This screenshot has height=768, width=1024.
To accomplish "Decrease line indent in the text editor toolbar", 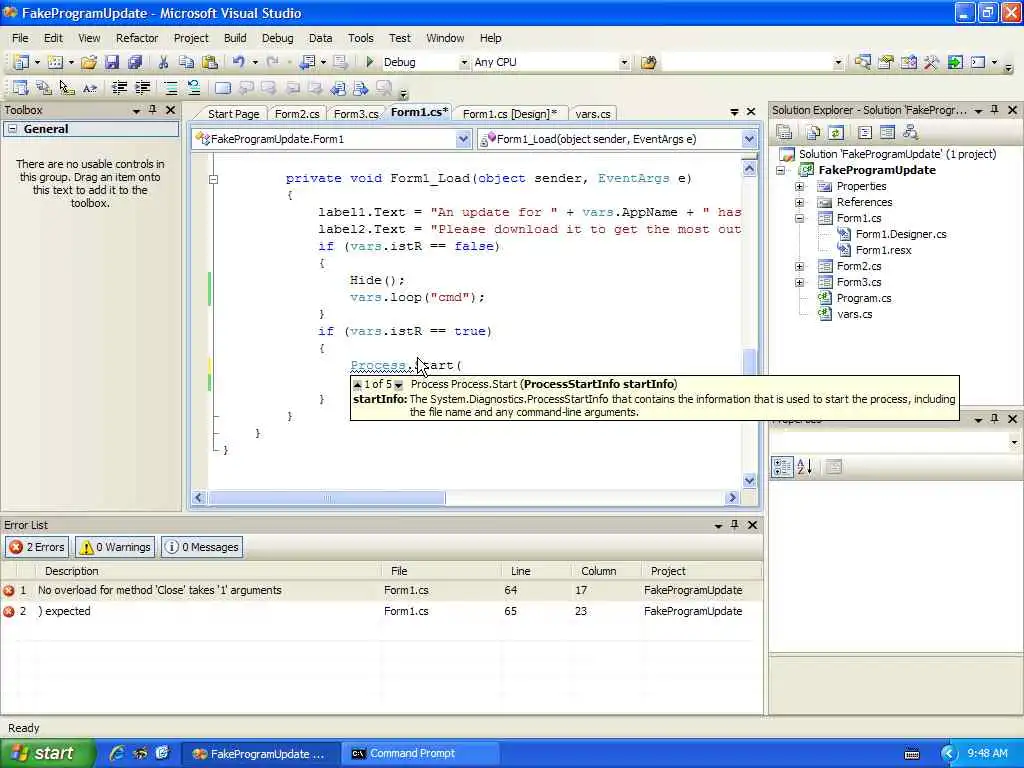I will pyautogui.click(x=119, y=88).
